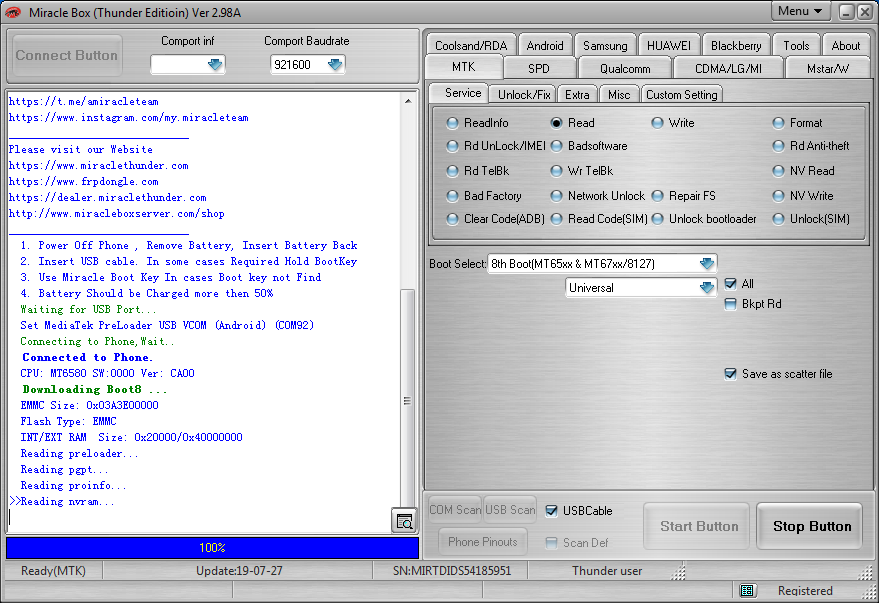
Task: Select the Repair FS option
Action: coord(684,196)
